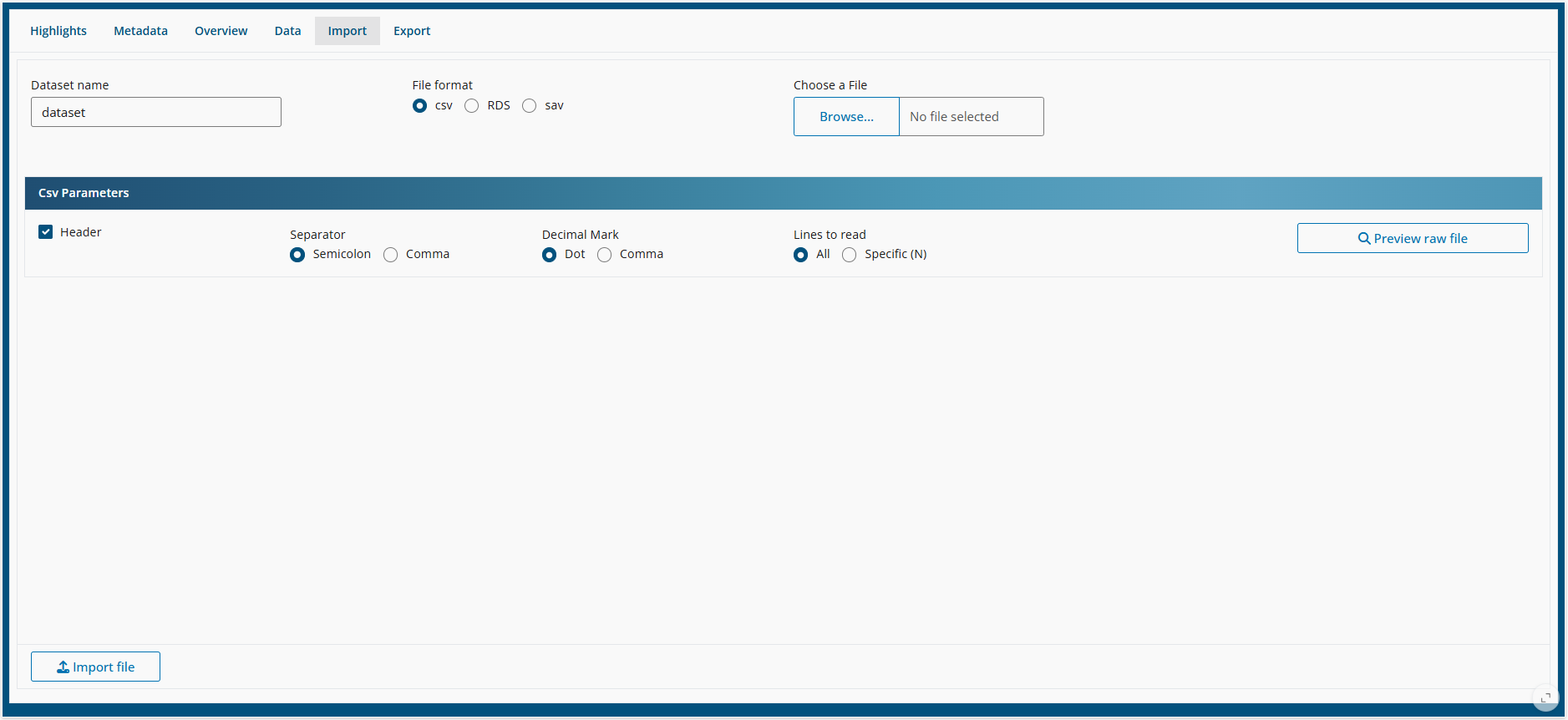Click the expand icon in bottom-right corner

click(1545, 697)
